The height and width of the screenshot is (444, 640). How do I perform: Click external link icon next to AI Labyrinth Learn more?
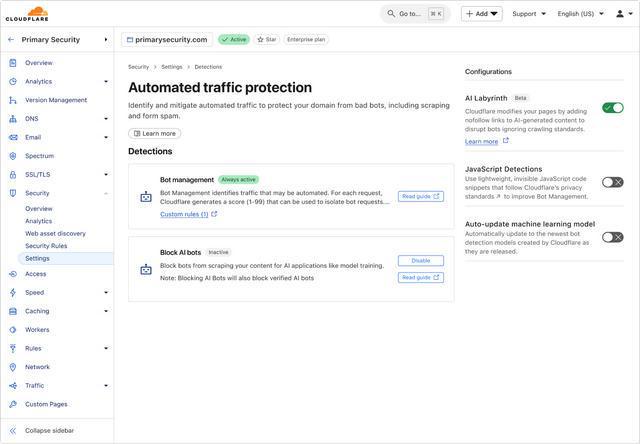point(506,140)
